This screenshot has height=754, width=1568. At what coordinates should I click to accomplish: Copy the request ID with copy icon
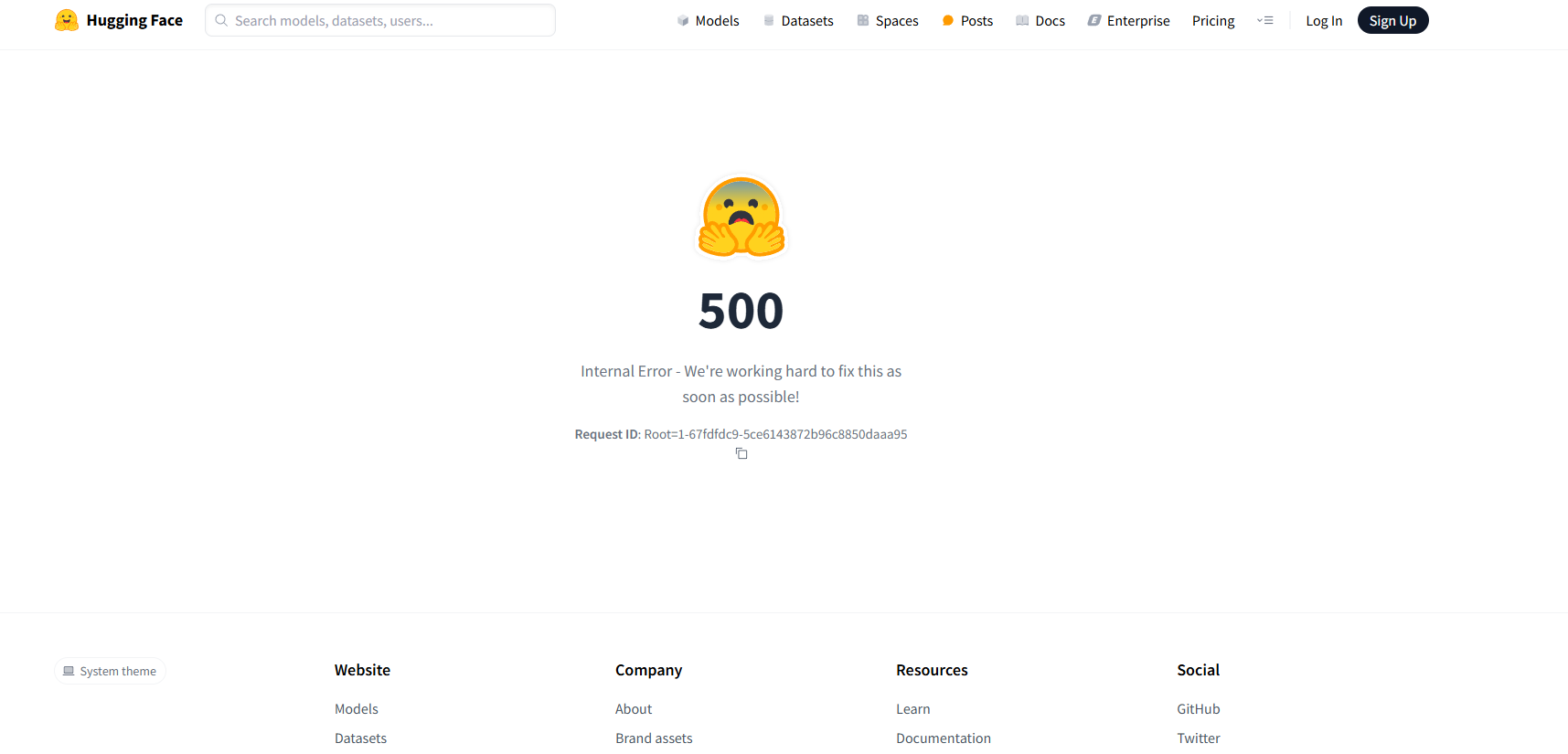tap(741, 453)
